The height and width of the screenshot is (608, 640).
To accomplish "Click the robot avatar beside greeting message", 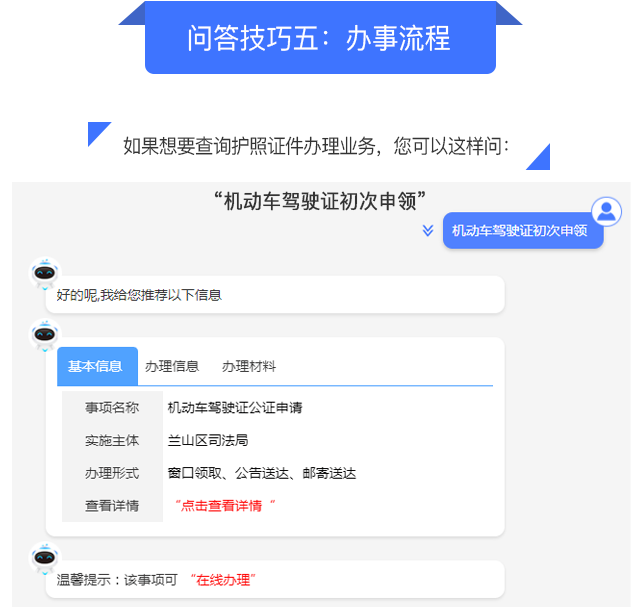I will [45, 273].
